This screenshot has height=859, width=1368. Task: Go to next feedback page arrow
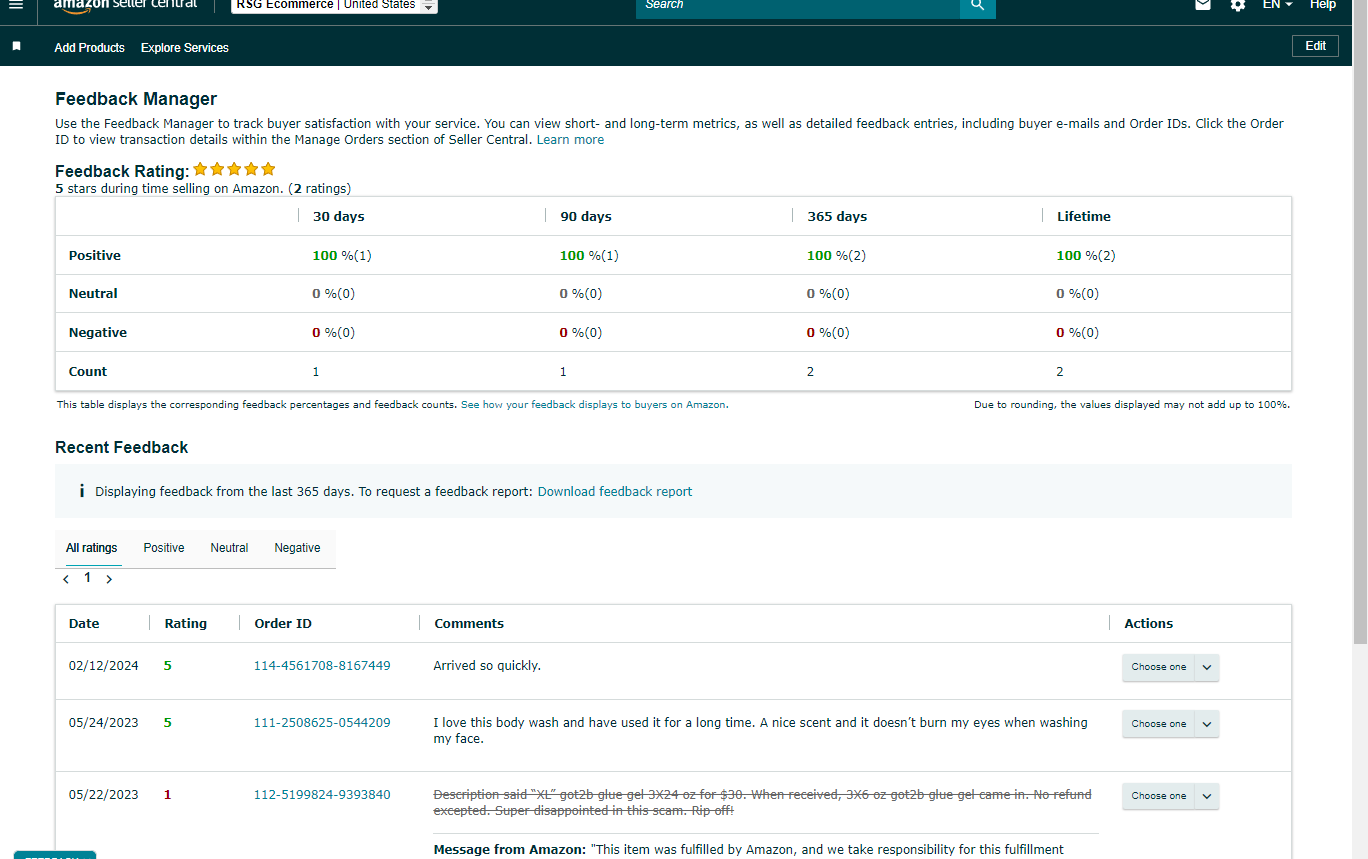pyautogui.click(x=109, y=579)
